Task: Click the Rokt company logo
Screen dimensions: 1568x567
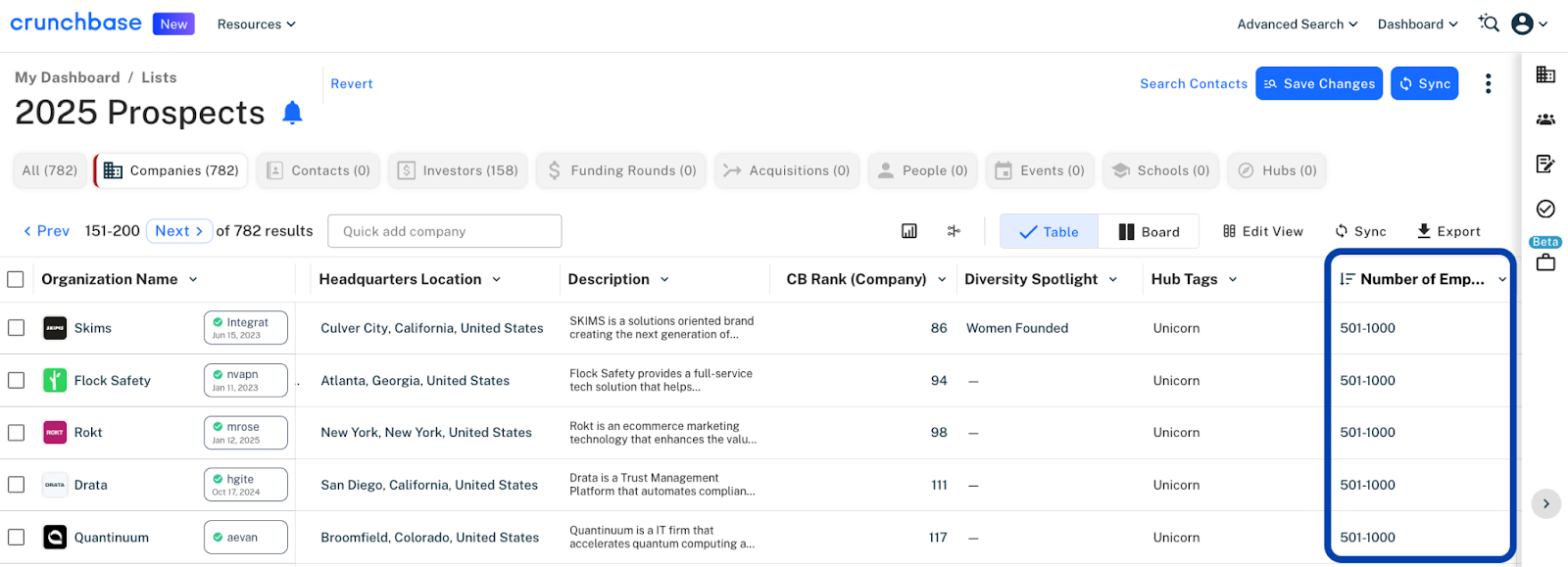Action: [x=55, y=432]
